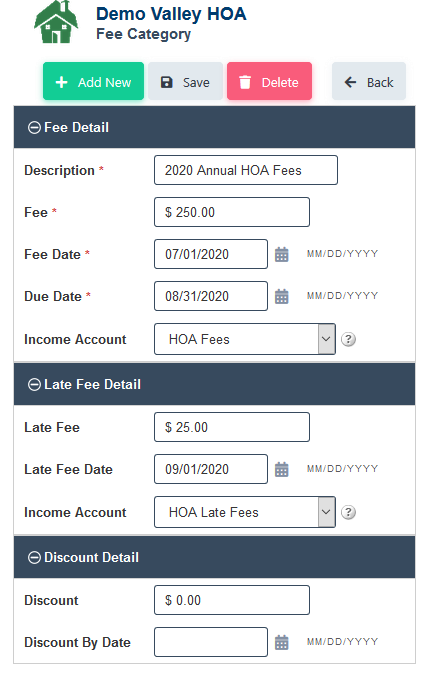This screenshot has height=676, width=428.
Task: Collapse the Late Fee Detail section
Action: tap(34, 385)
